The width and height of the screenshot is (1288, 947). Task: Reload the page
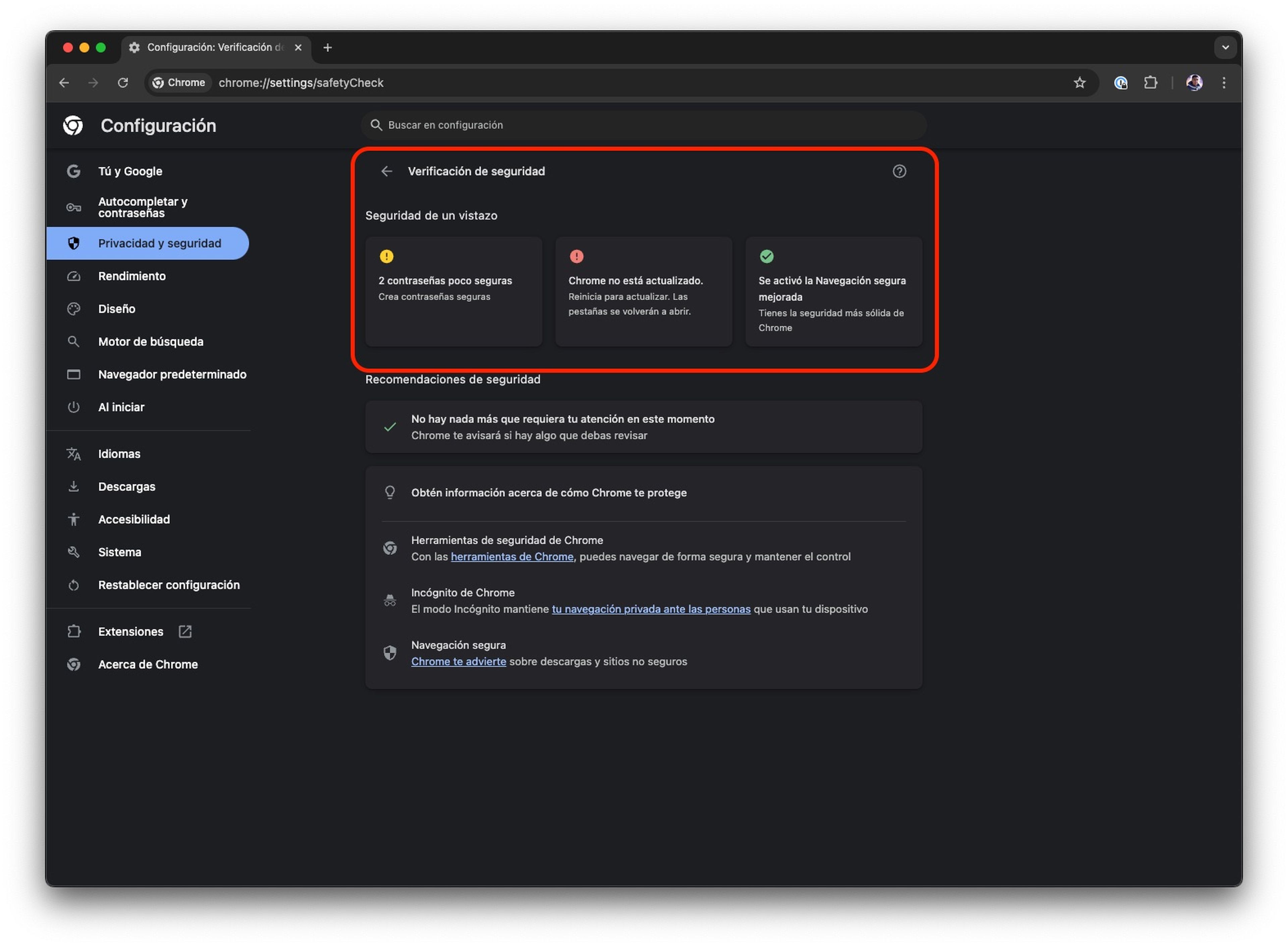[x=123, y=82]
